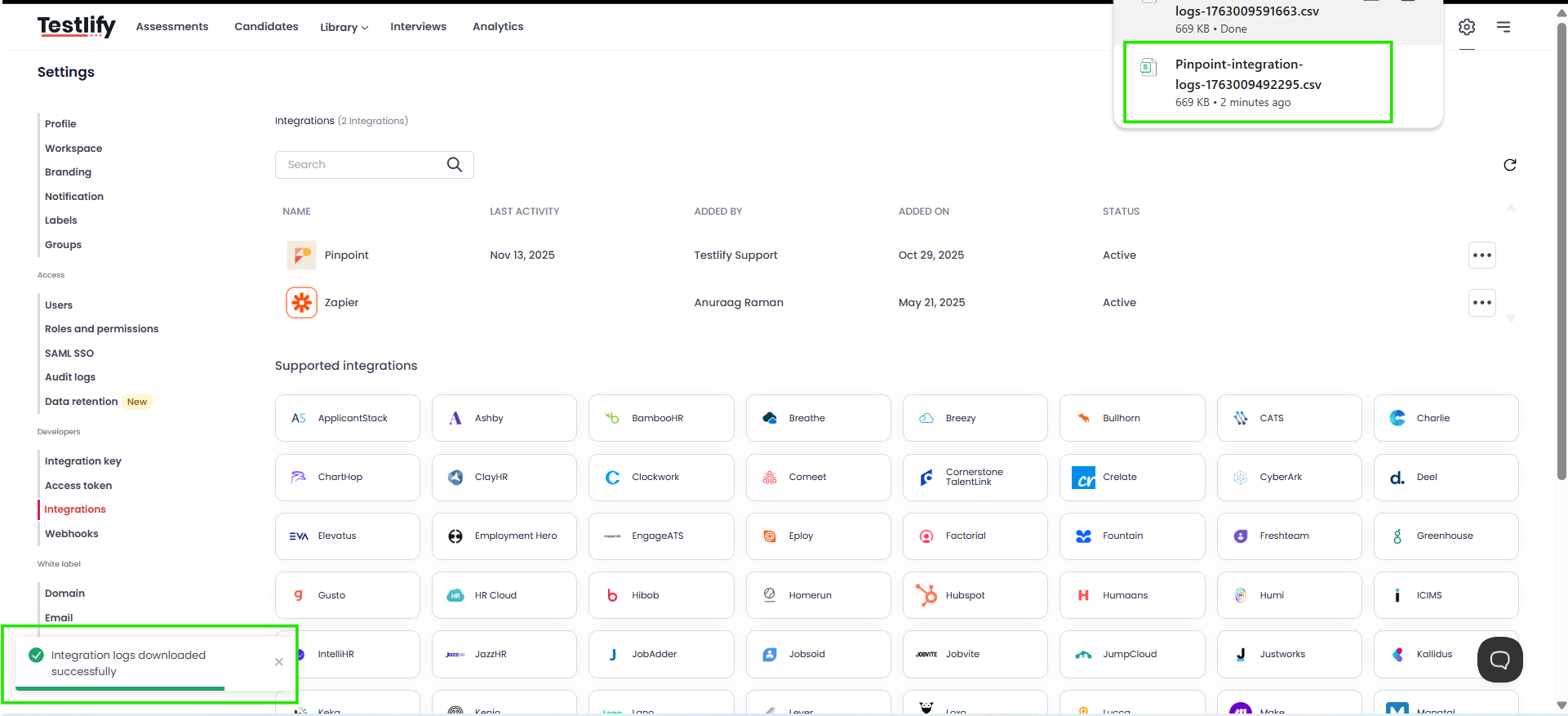Choose the ChartHop integration

click(x=348, y=478)
